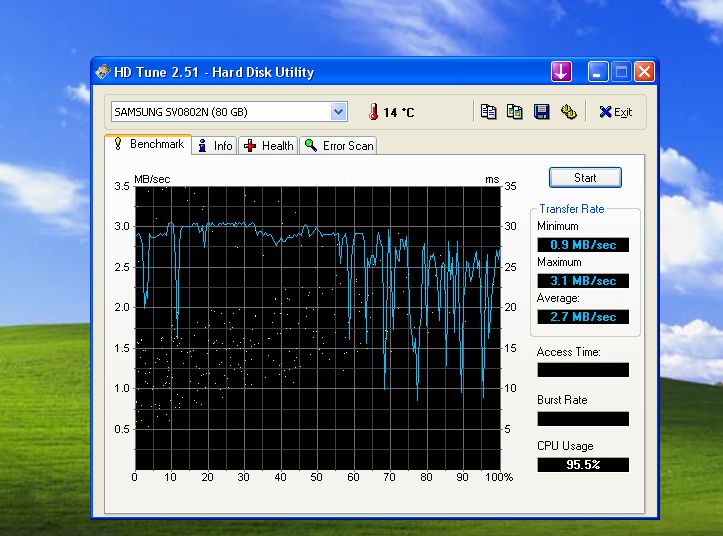Viewport: 723px width, 536px height.
Task: Close the HD Tune window
Action: [x=644, y=72]
